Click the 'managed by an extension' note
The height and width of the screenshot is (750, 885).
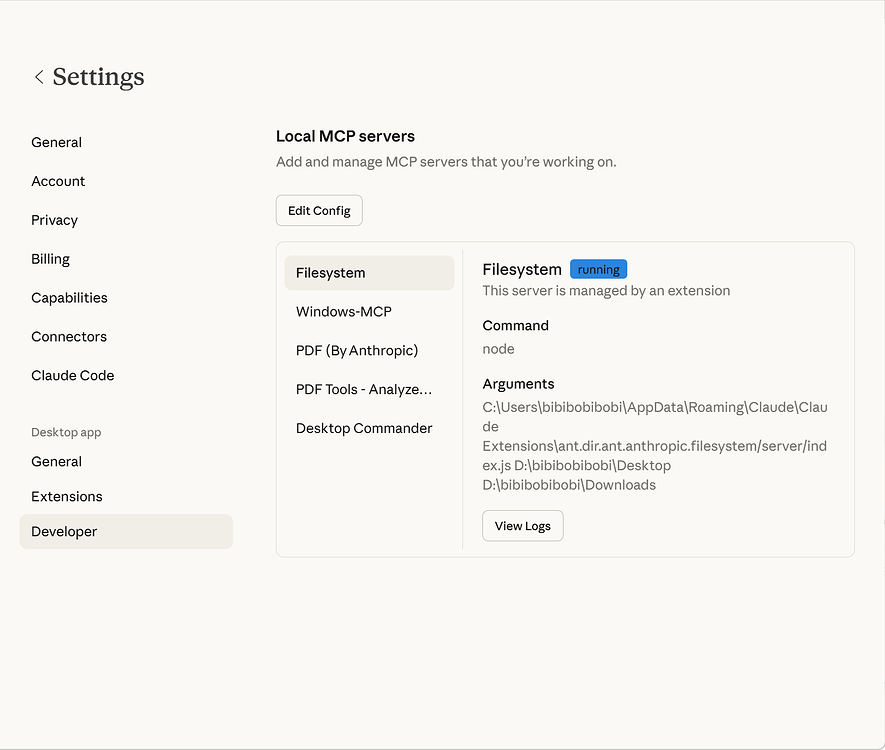click(606, 291)
